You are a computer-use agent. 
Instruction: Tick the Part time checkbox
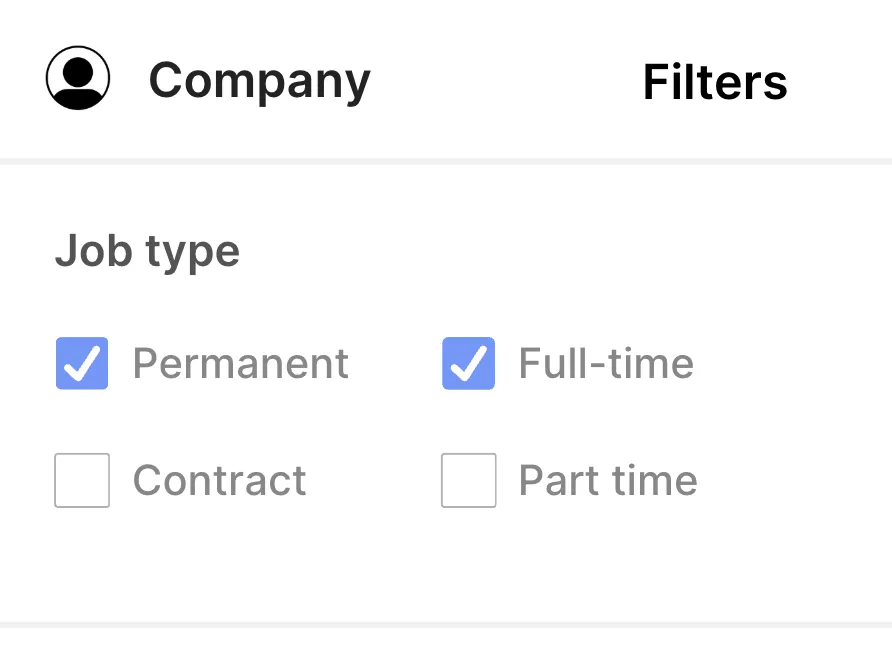(x=468, y=480)
